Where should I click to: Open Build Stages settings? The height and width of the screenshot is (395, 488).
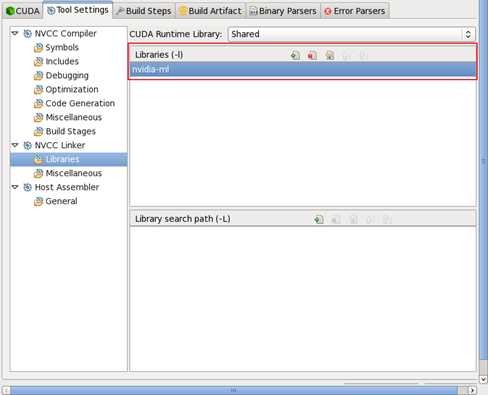pos(71,131)
